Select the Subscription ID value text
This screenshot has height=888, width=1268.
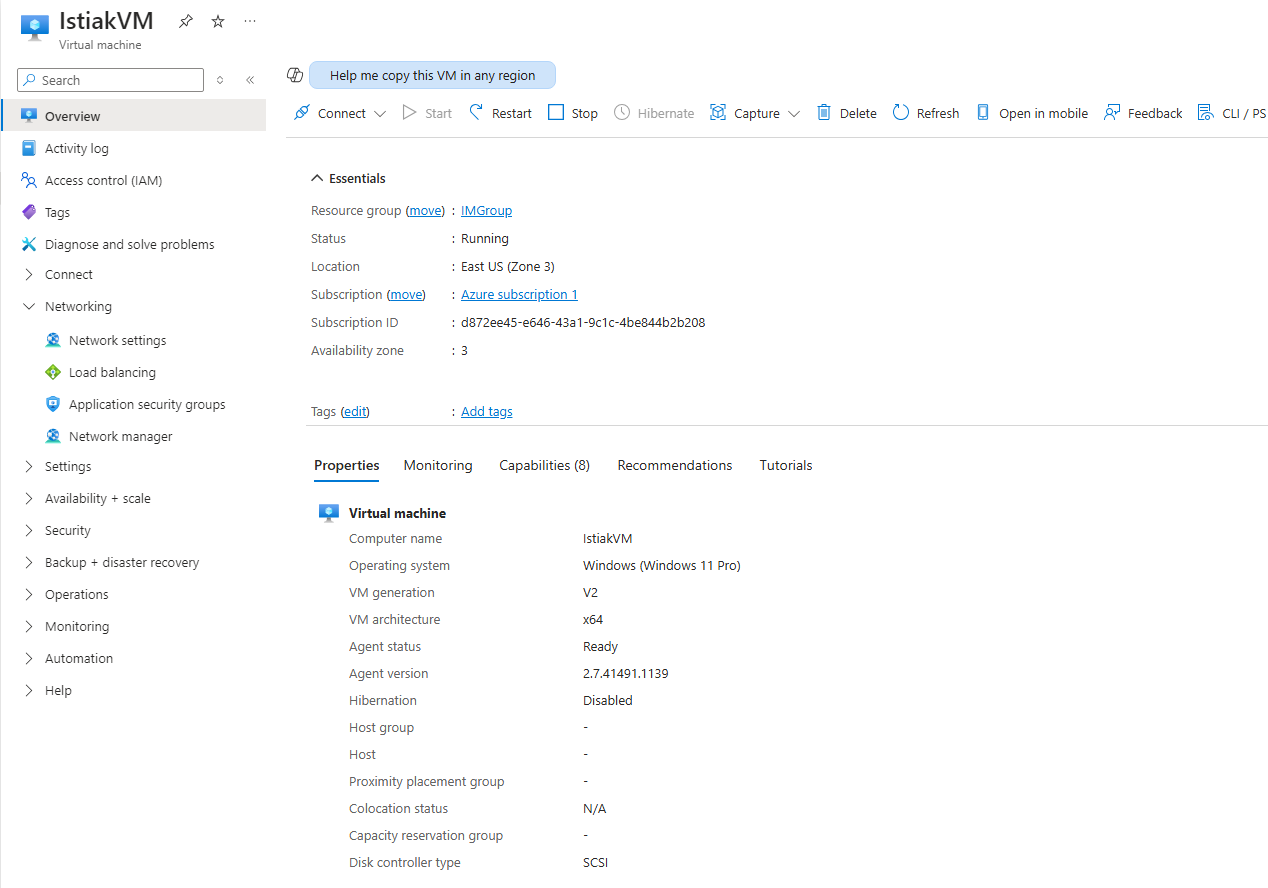click(583, 322)
